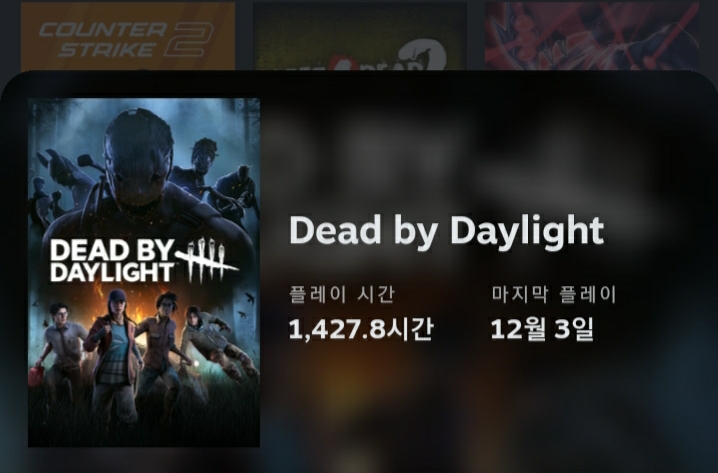This screenshot has width=718, height=473.
Task: Click the 1,427.8시간 playtime value
Action: coord(361,329)
